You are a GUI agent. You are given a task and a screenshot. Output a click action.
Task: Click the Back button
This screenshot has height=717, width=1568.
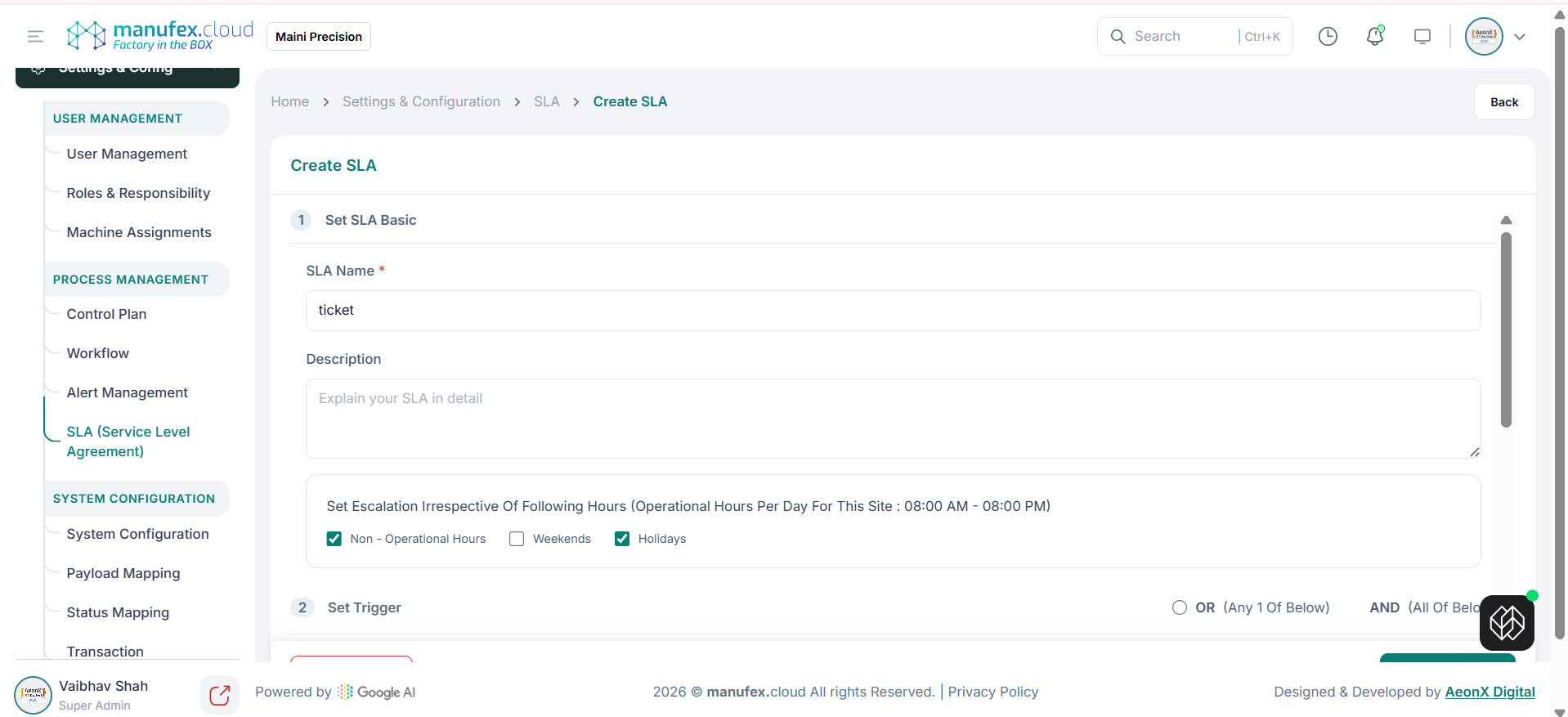[1503, 102]
